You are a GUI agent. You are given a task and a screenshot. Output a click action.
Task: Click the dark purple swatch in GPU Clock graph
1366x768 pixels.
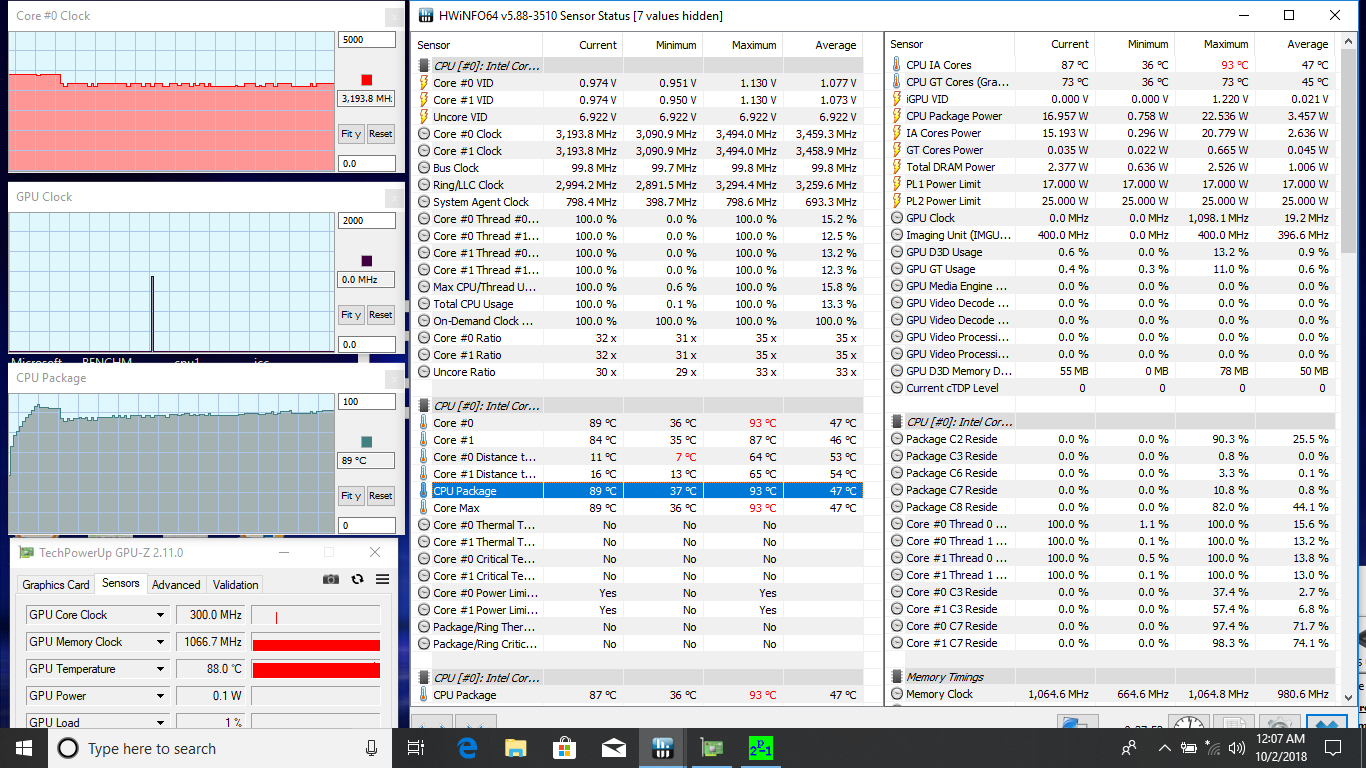pyautogui.click(x=367, y=261)
